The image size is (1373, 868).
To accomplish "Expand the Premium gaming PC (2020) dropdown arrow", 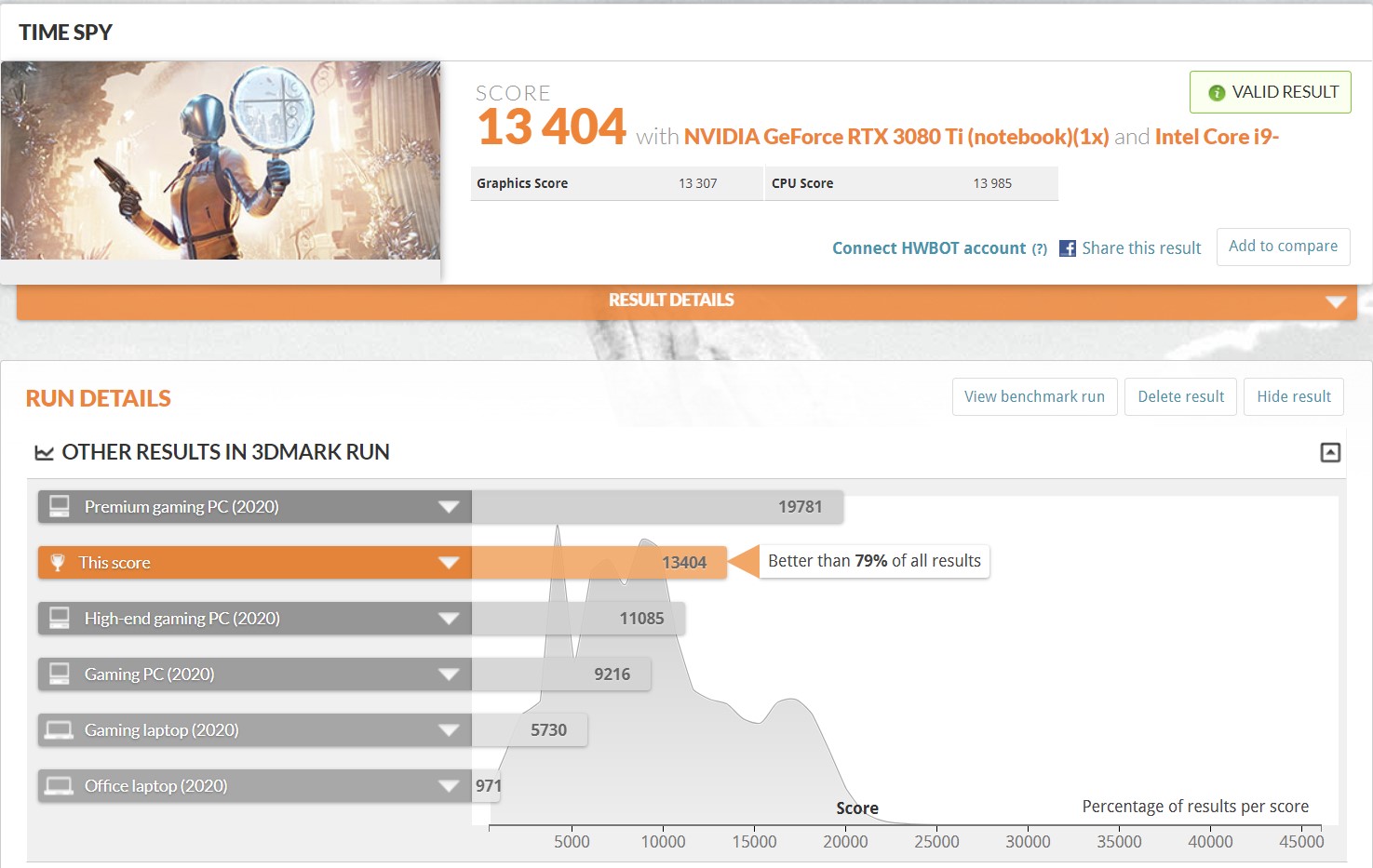I will (449, 507).
